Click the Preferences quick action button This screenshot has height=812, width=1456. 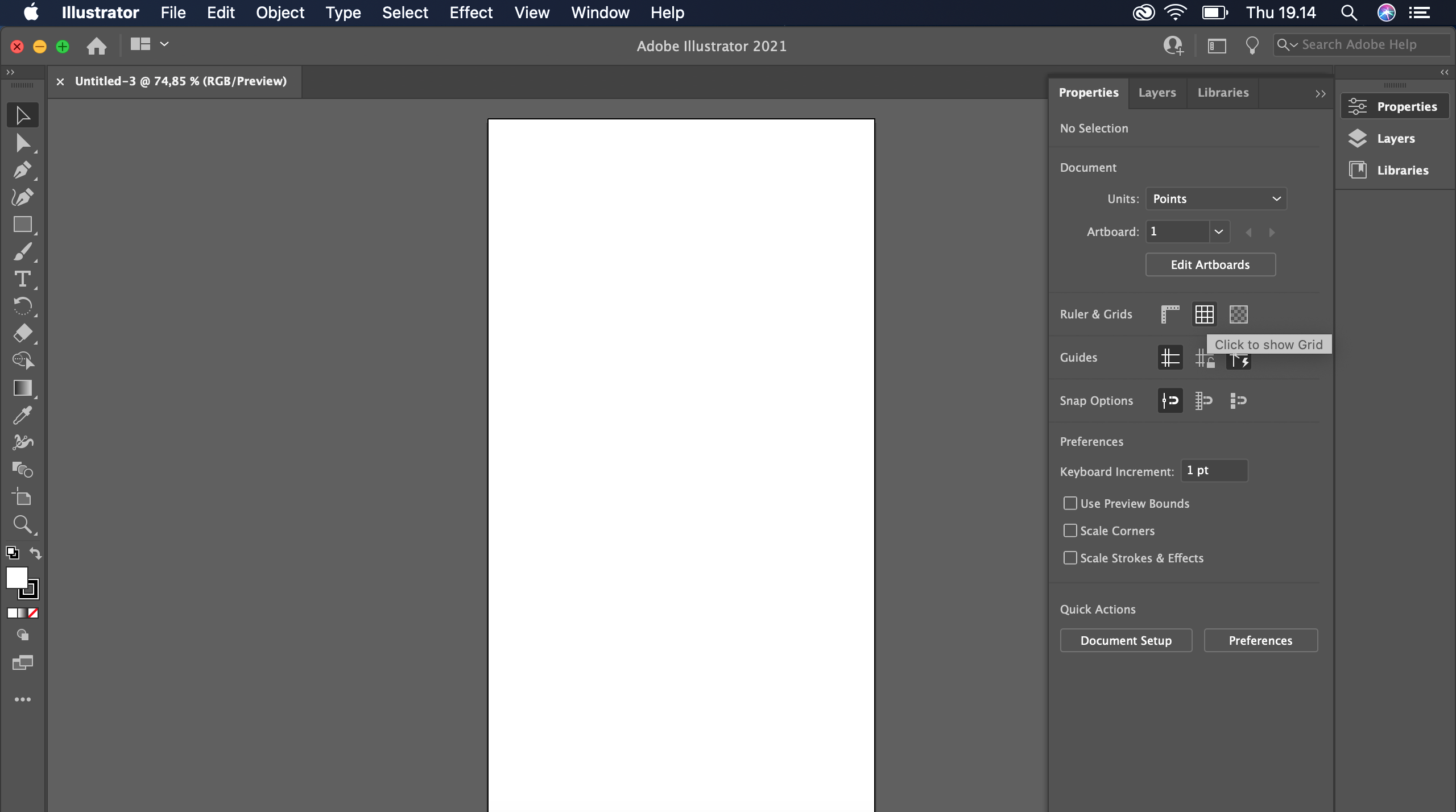[x=1260, y=641]
